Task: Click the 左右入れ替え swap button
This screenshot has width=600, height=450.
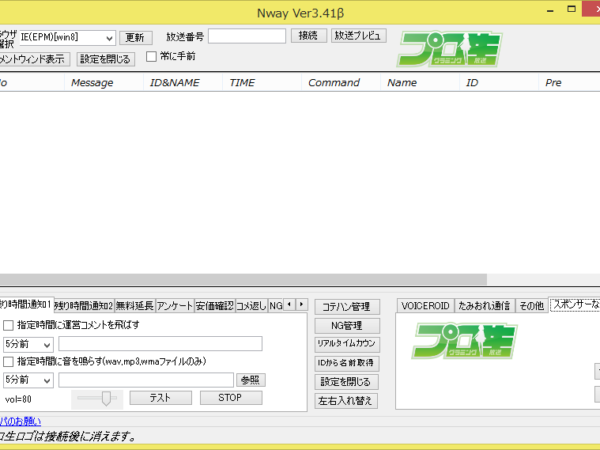Action: click(346, 401)
